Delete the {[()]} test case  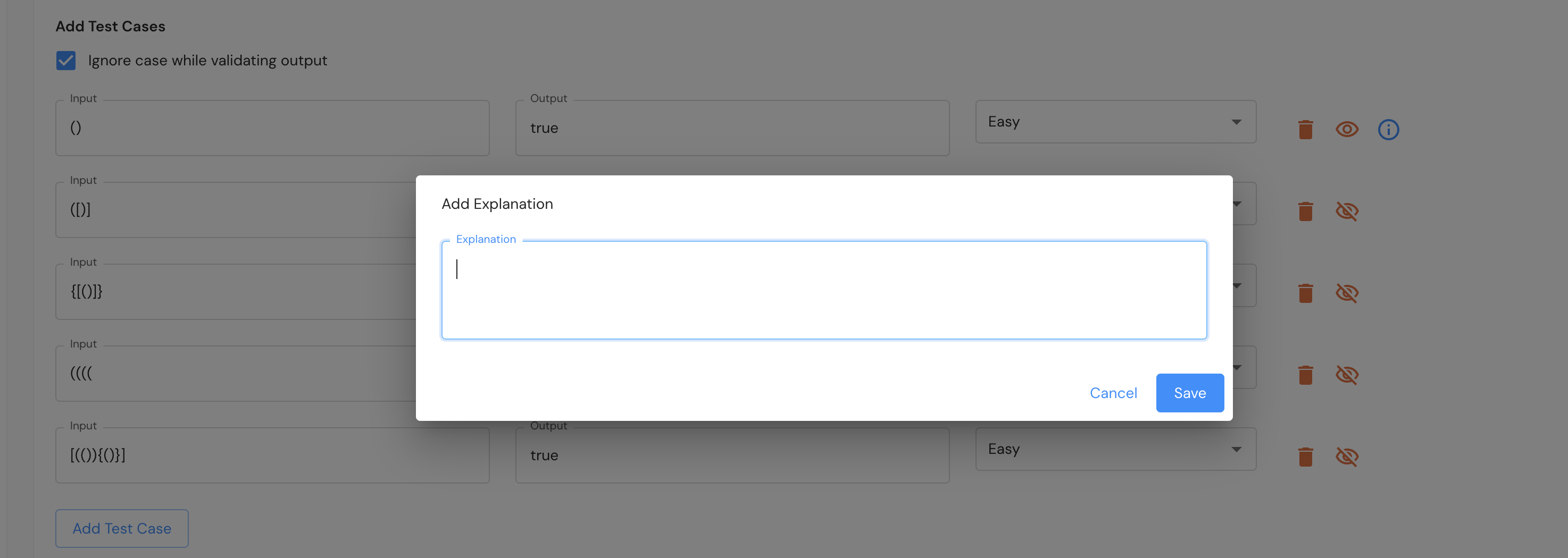click(x=1305, y=293)
